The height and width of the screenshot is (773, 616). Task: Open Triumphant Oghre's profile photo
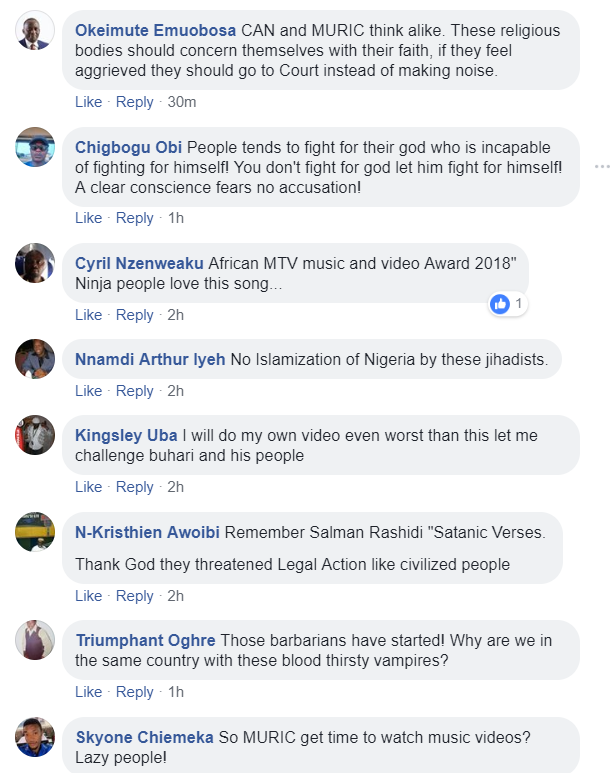pyautogui.click(x=35, y=640)
